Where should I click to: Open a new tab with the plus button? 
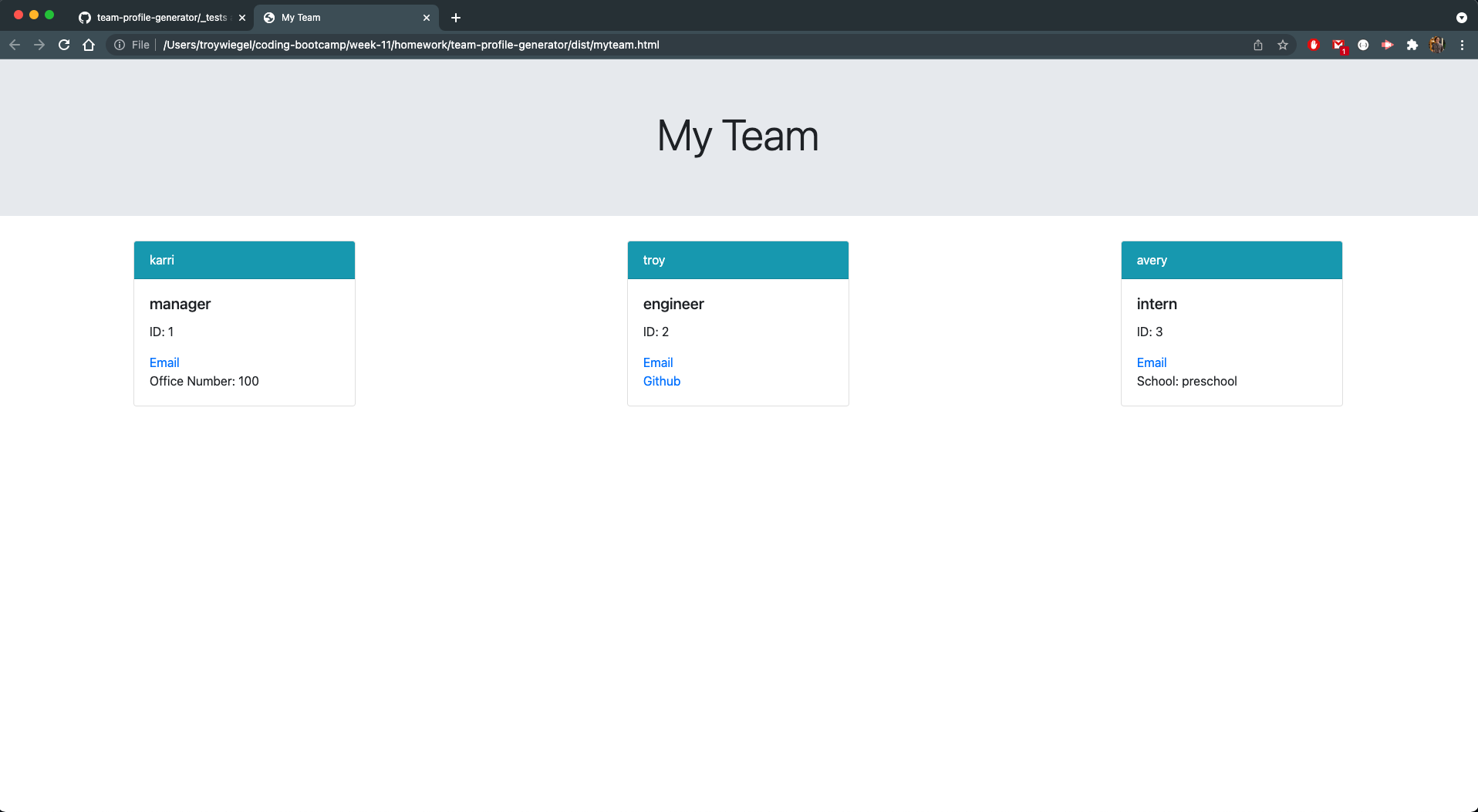coord(455,17)
